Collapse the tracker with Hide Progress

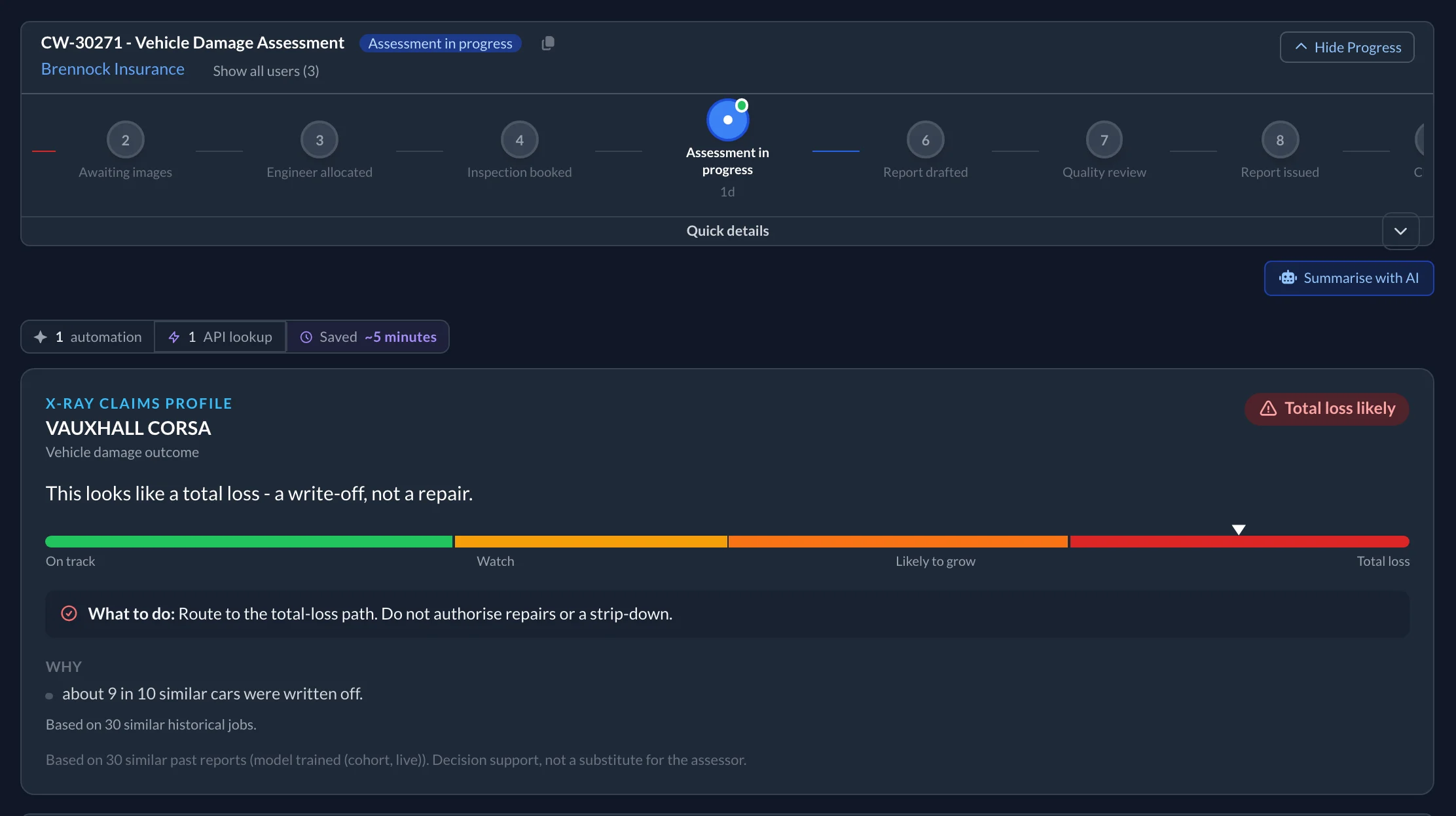(x=1347, y=47)
